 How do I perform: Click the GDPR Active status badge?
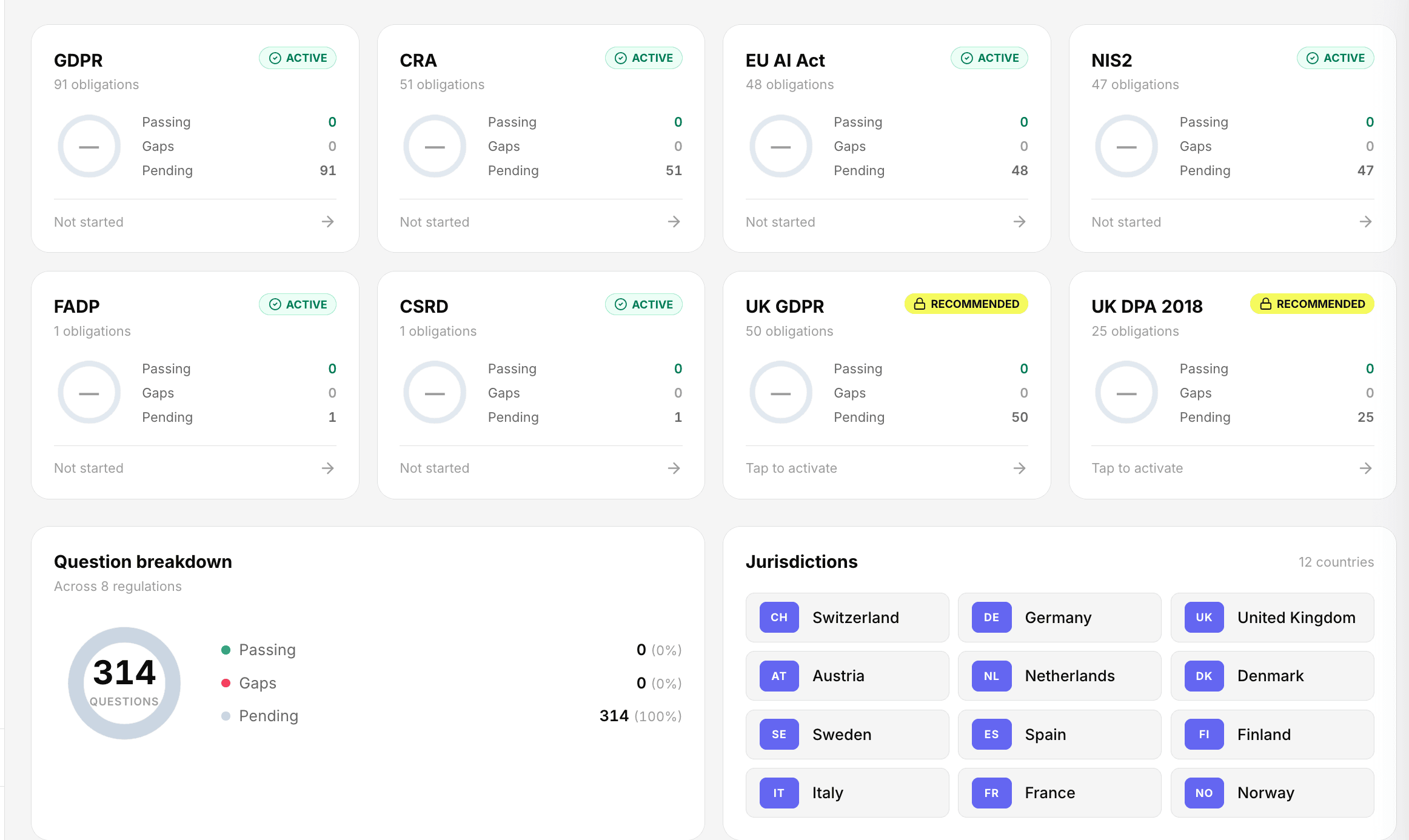click(298, 58)
